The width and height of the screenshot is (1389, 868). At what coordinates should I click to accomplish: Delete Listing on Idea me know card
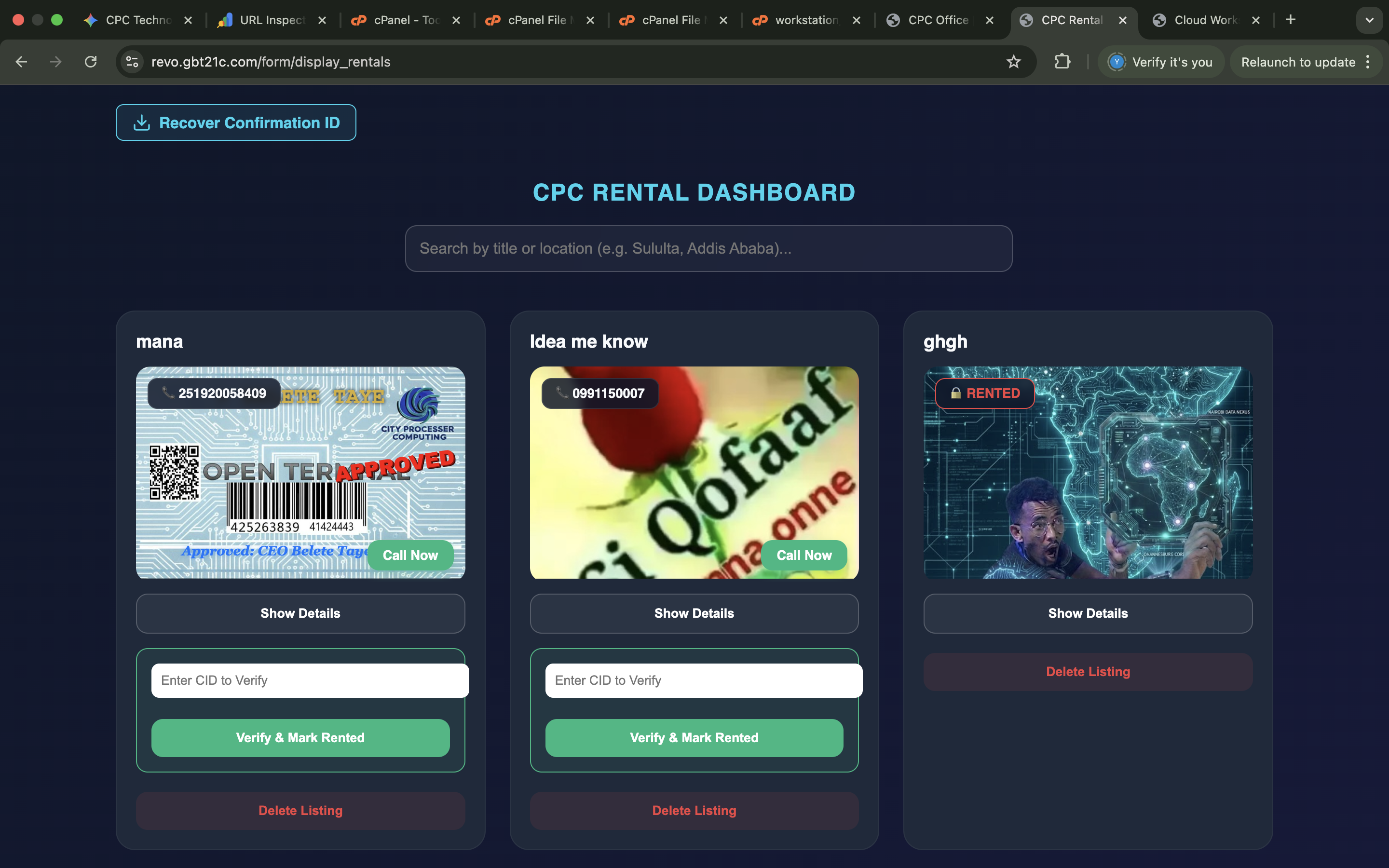[x=694, y=811]
